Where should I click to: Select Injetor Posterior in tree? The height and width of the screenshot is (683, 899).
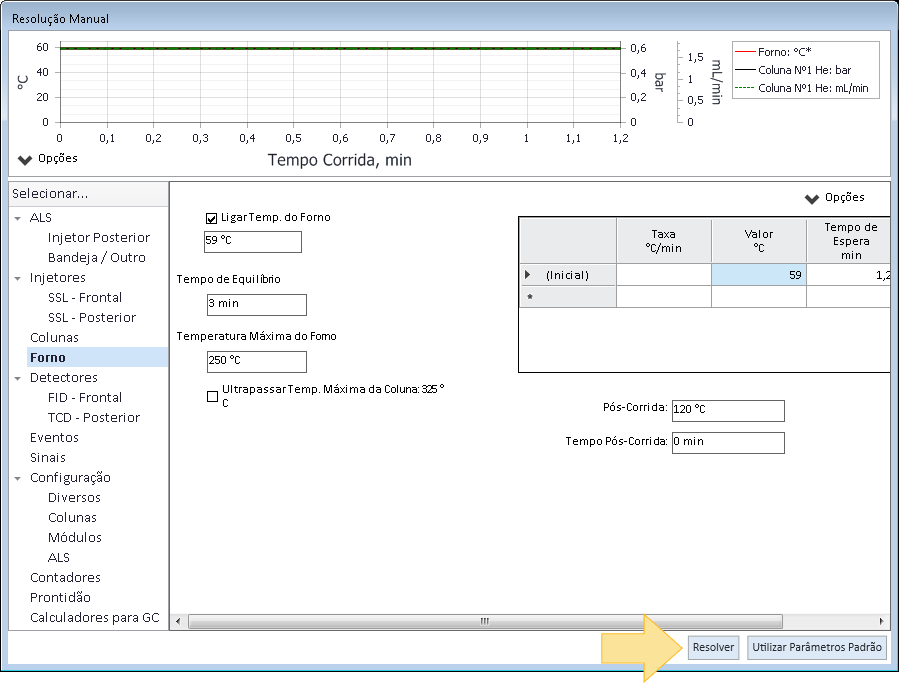pos(99,237)
